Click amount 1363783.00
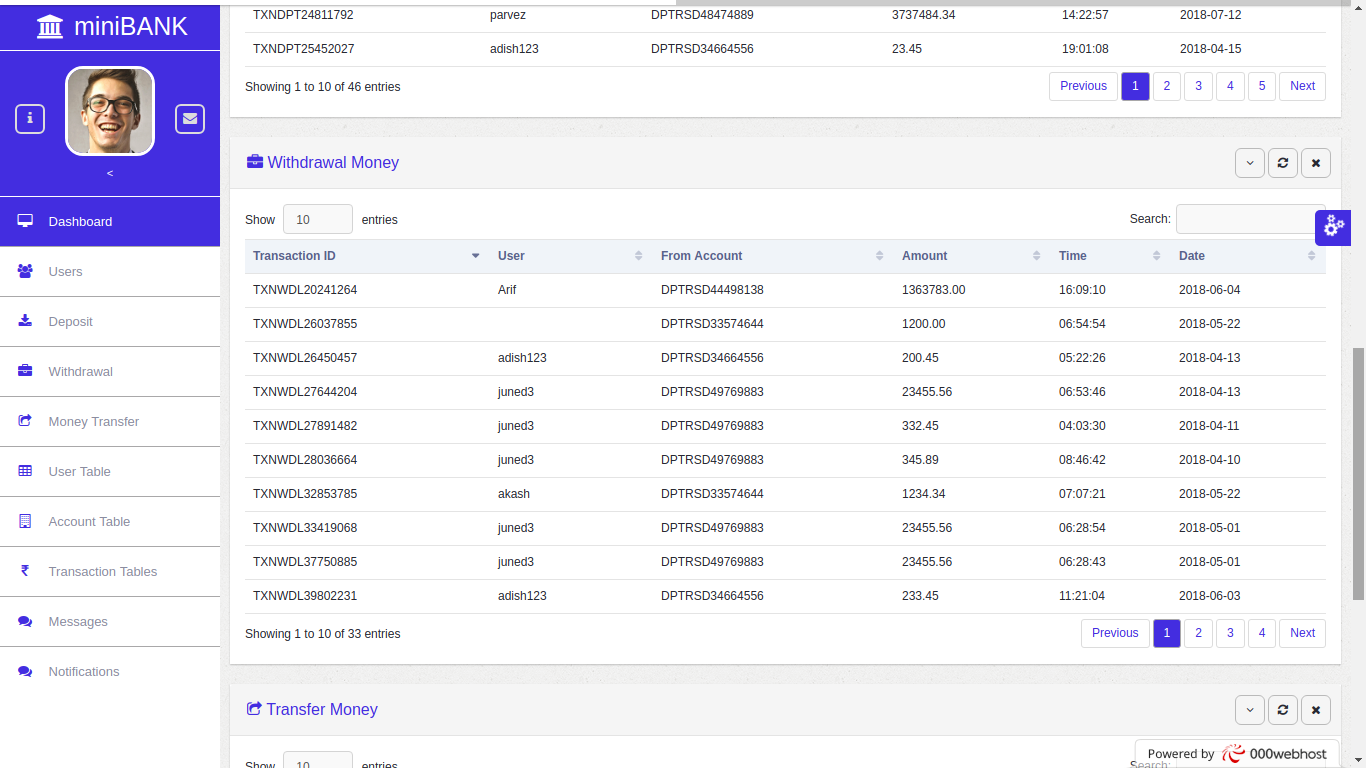Viewport: 1366px width, 768px height. 934,290
